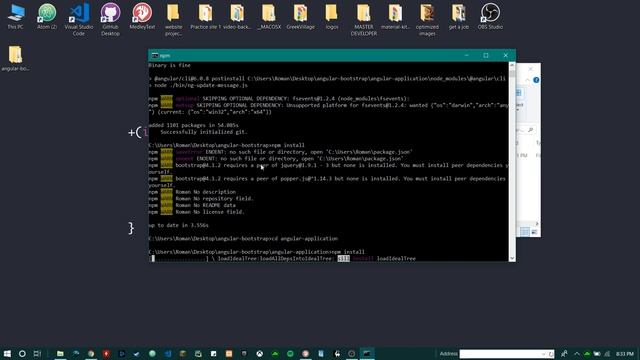Click the battery icon in system tray

click(x=597, y=353)
